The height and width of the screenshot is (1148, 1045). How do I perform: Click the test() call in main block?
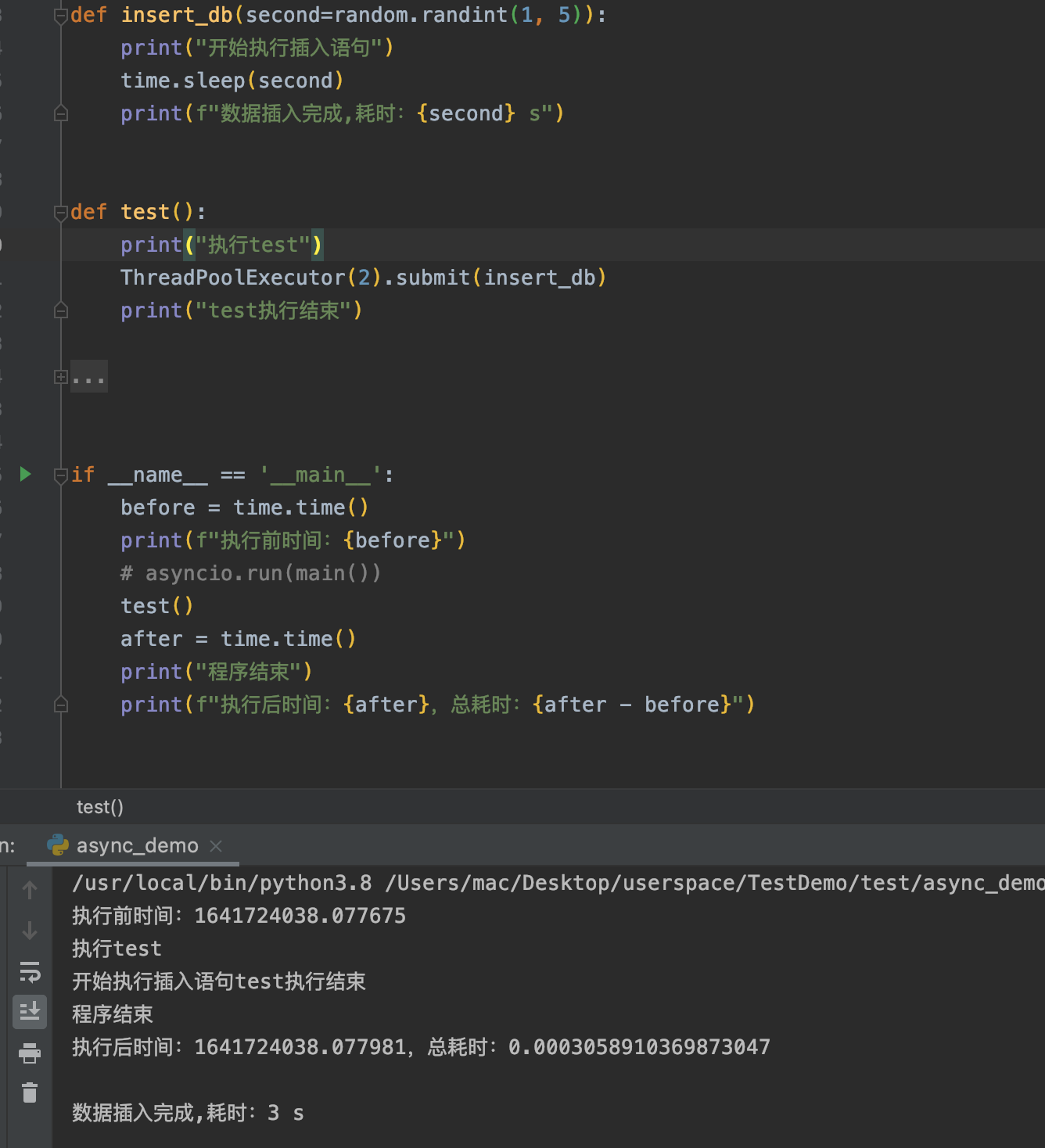156,606
